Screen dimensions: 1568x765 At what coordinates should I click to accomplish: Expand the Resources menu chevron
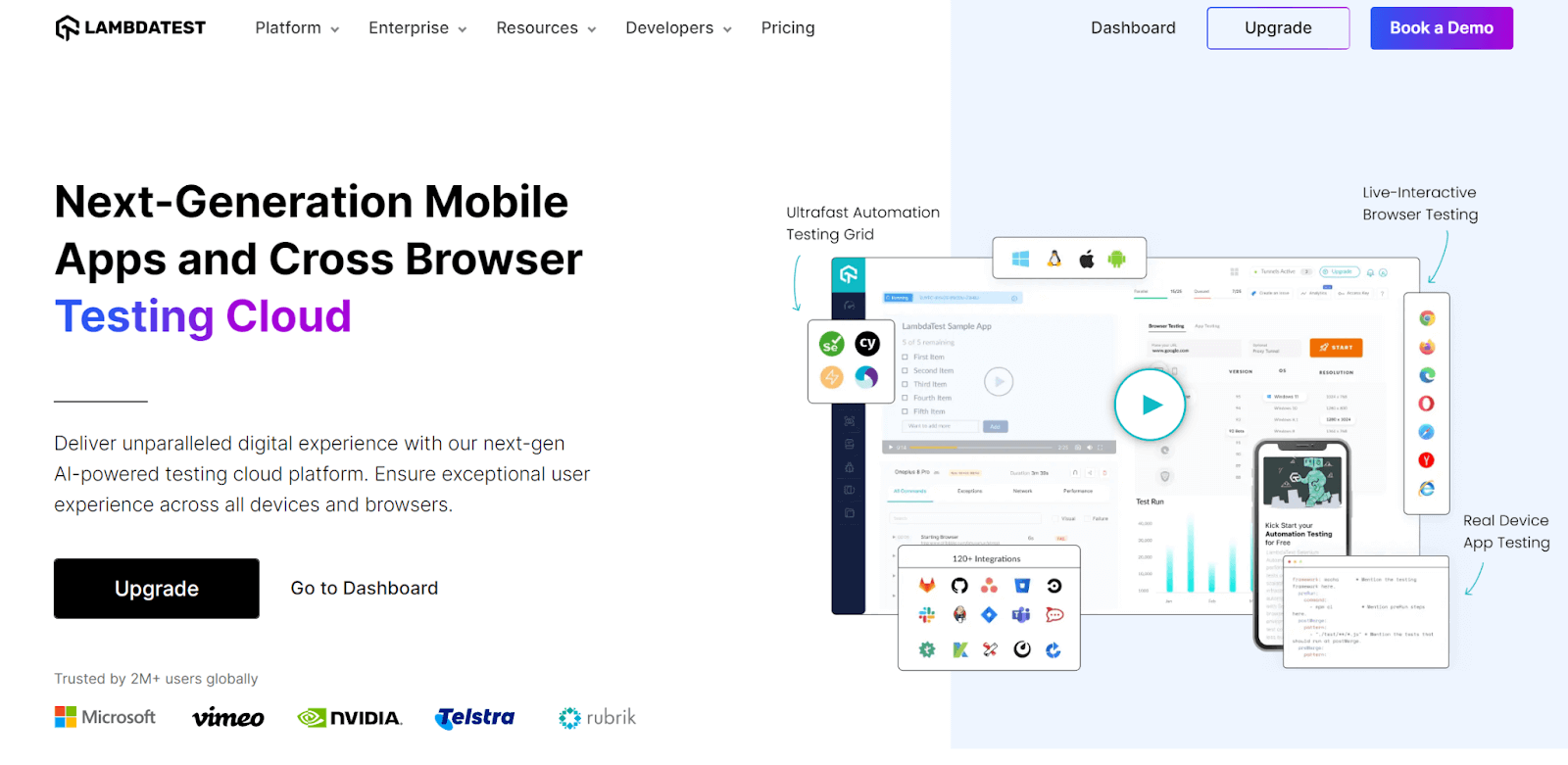click(592, 29)
